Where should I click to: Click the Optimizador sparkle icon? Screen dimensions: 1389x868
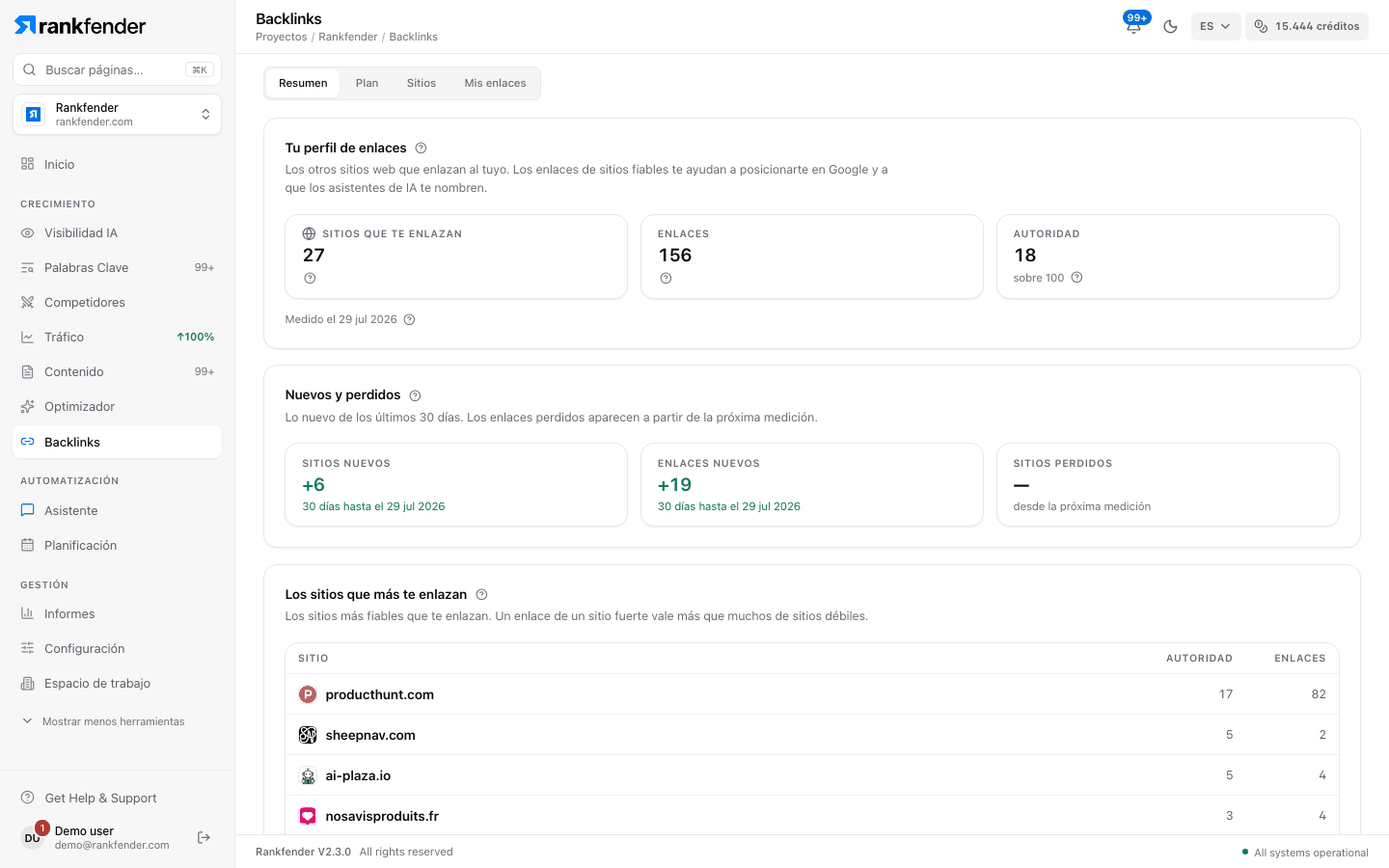pyautogui.click(x=28, y=406)
